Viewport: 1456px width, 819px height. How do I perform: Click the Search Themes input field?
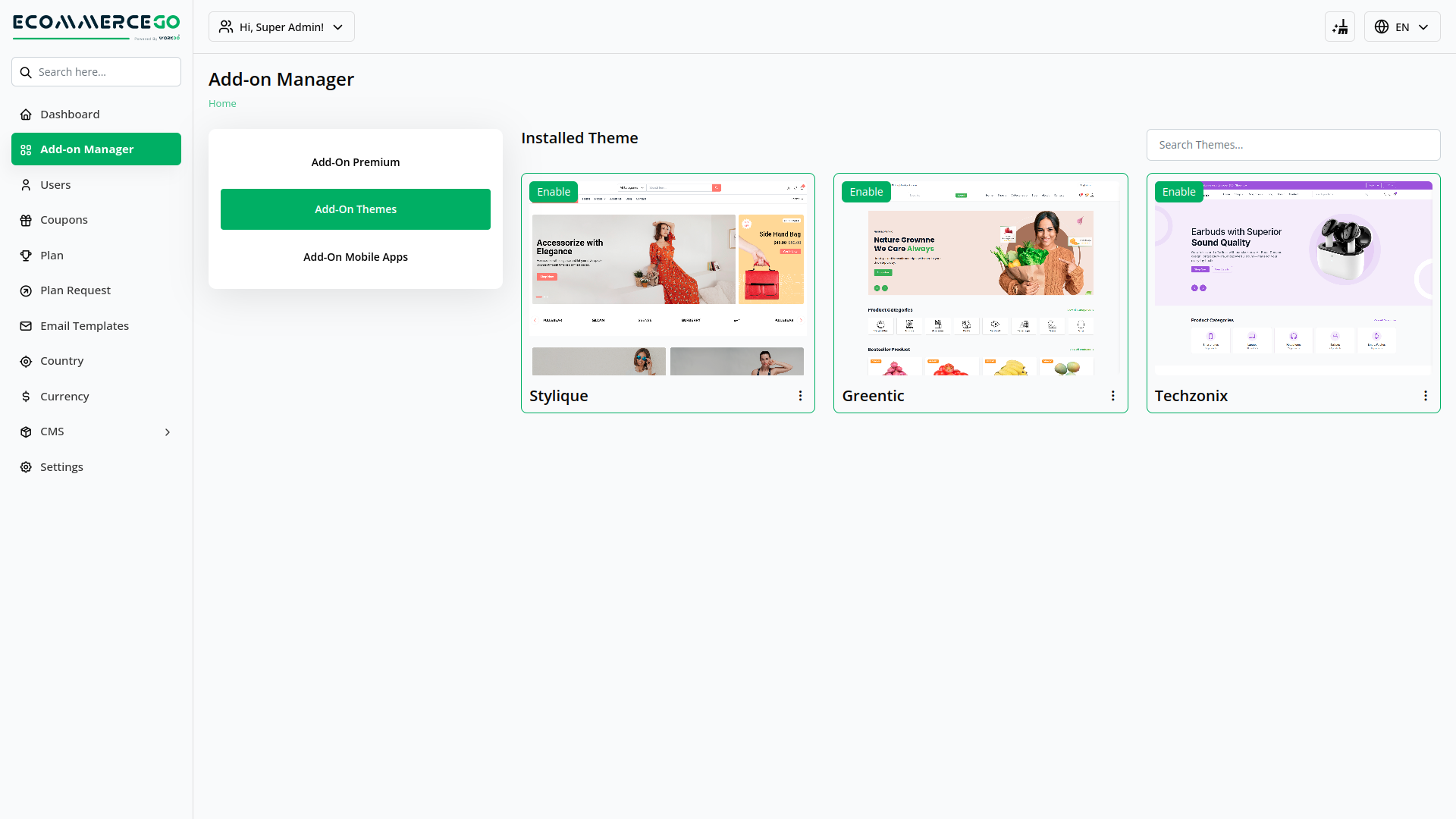pos(1293,144)
